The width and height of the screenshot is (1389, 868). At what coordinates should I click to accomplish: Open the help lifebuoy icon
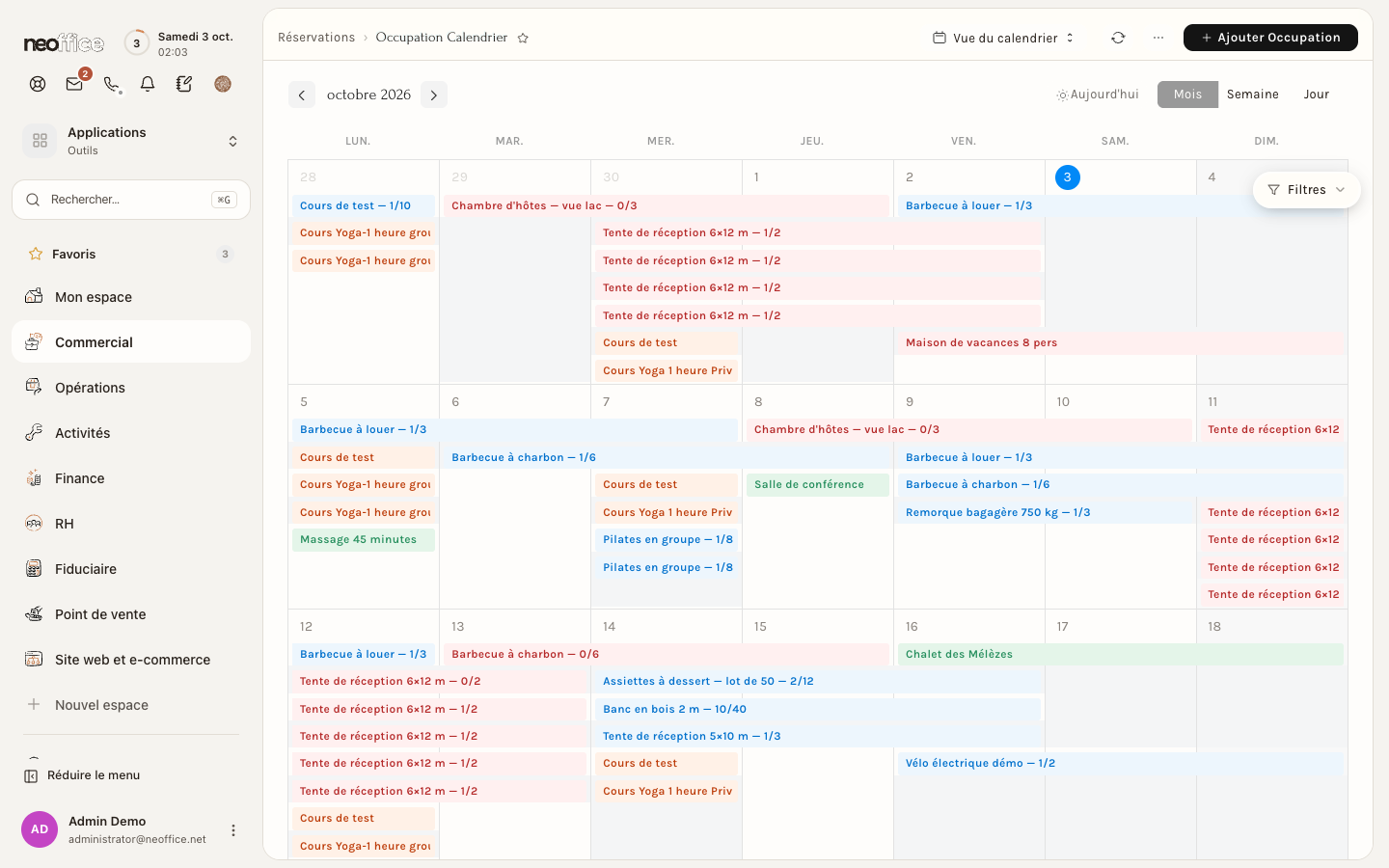point(38,84)
